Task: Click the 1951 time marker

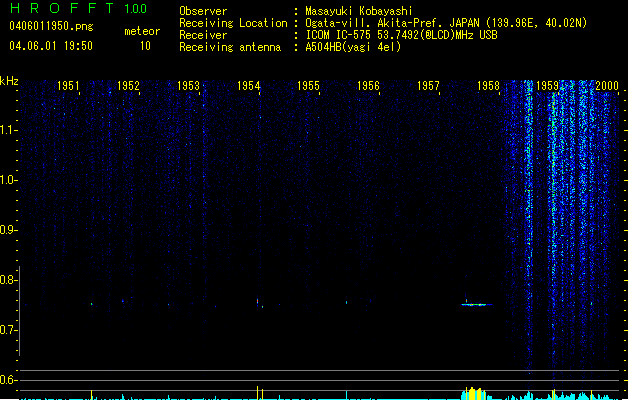Action: click(x=68, y=86)
